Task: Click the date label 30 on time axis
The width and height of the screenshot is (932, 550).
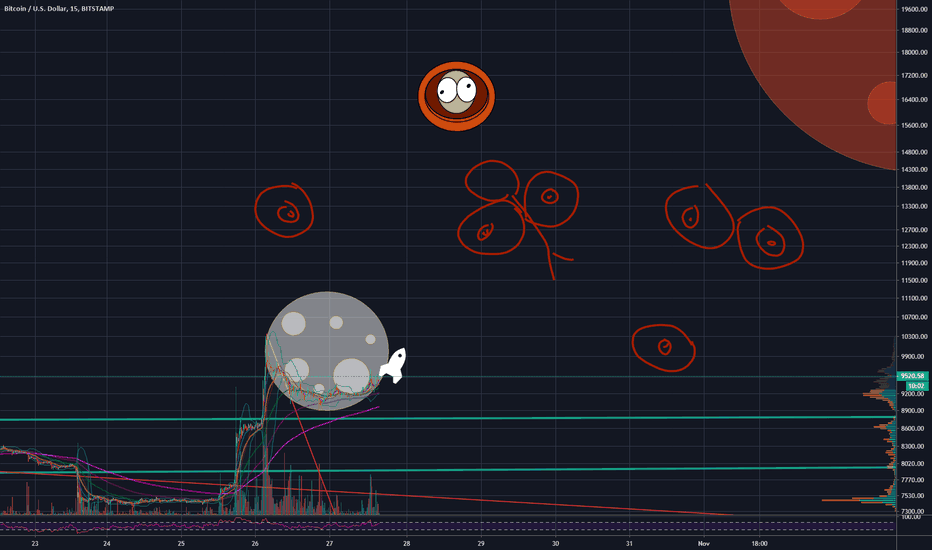Action: [555, 543]
